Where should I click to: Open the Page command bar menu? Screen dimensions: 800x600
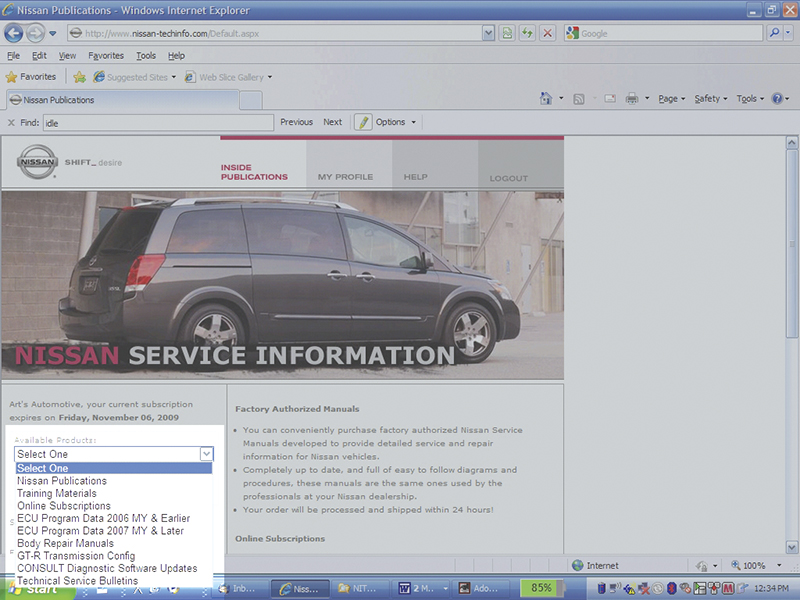[671, 99]
